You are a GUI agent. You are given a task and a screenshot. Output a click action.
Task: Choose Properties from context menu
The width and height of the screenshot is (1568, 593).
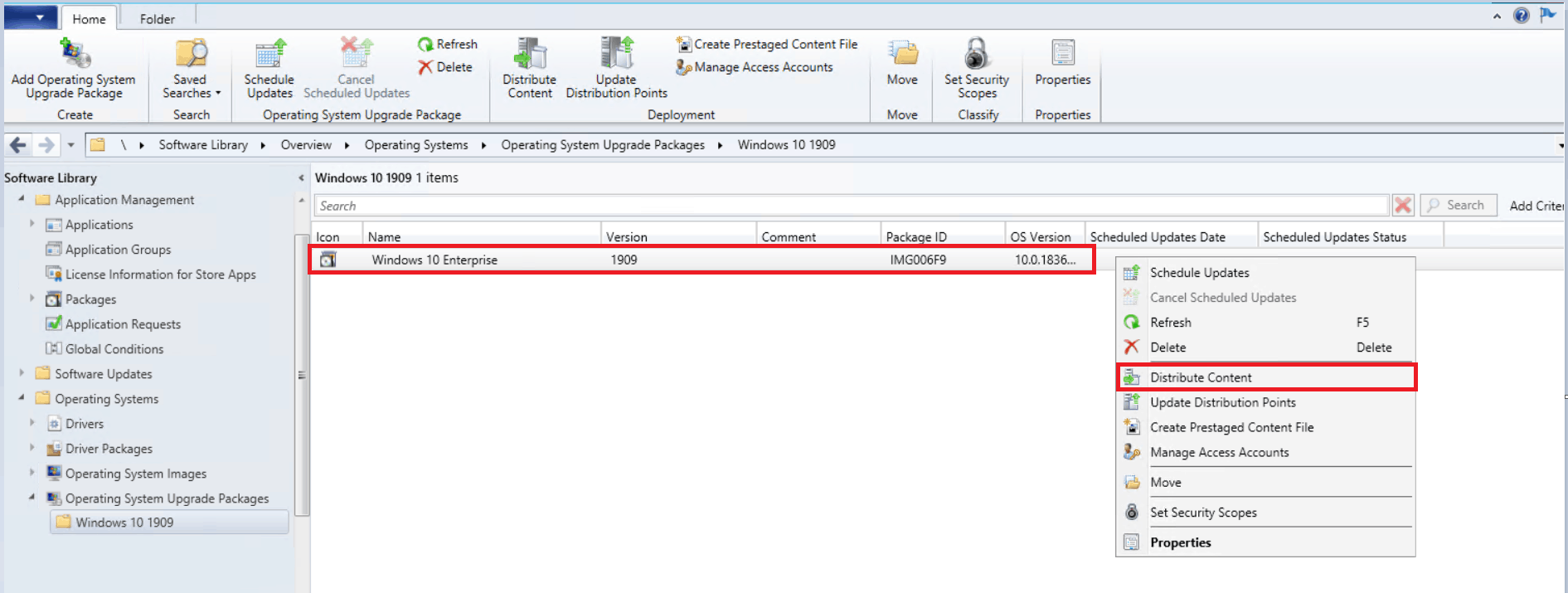[x=1265, y=542]
